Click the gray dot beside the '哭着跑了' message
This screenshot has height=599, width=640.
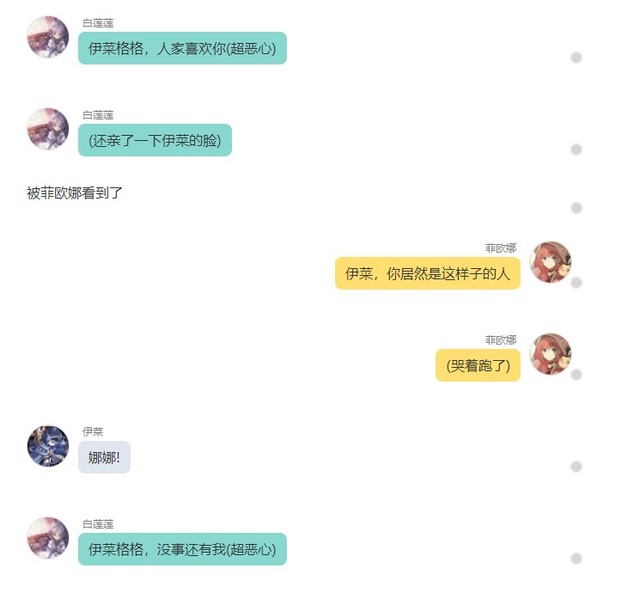coord(576,375)
